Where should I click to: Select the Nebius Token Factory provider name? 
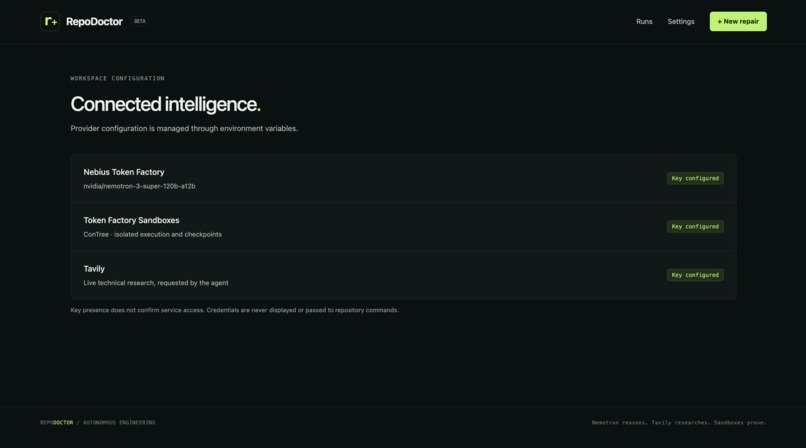tap(124, 172)
